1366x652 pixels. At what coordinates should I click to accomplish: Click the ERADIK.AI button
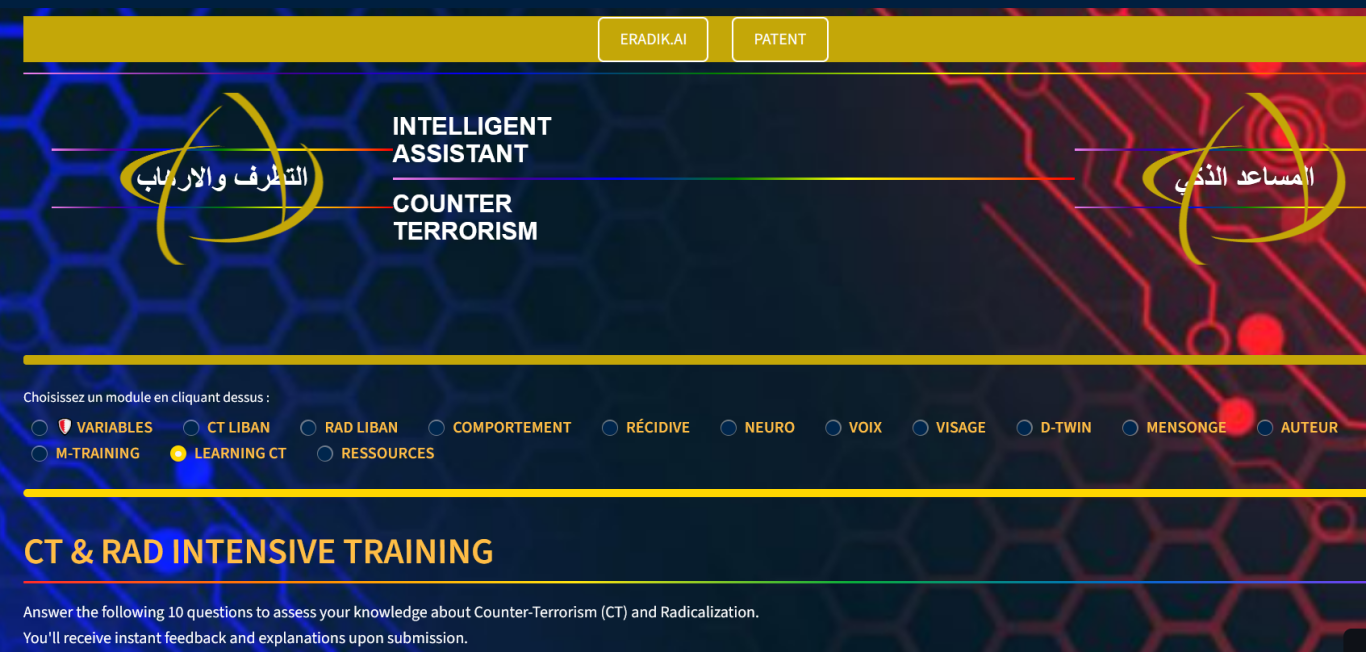click(x=653, y=40)
